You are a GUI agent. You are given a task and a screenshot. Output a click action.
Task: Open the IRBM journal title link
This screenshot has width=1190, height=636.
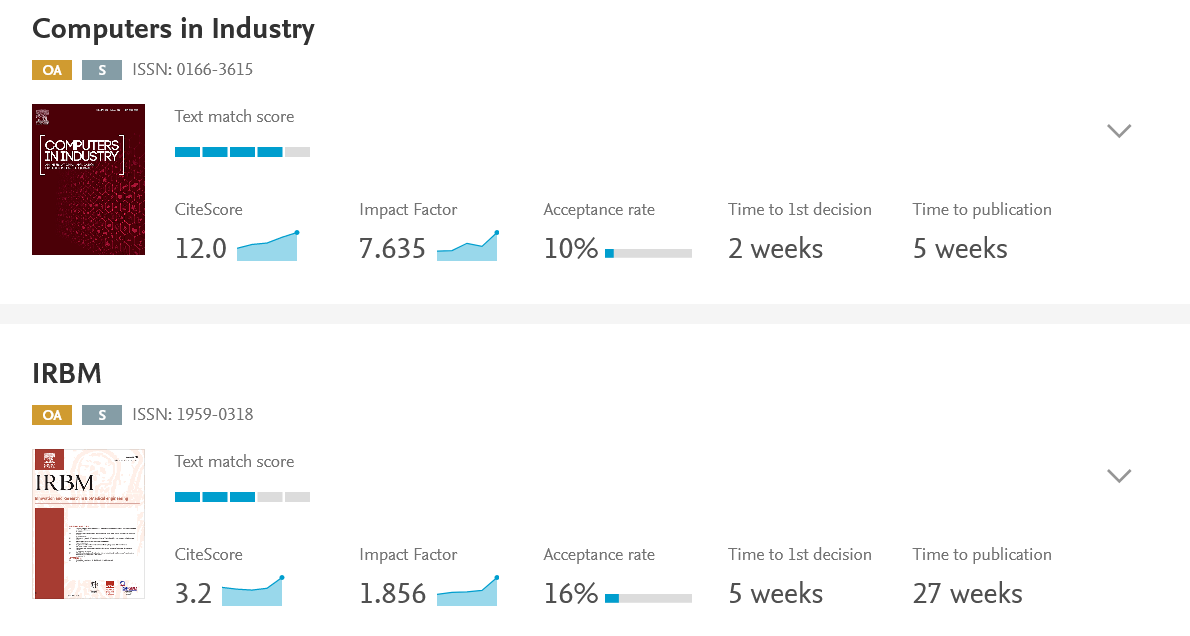point(67,374)
